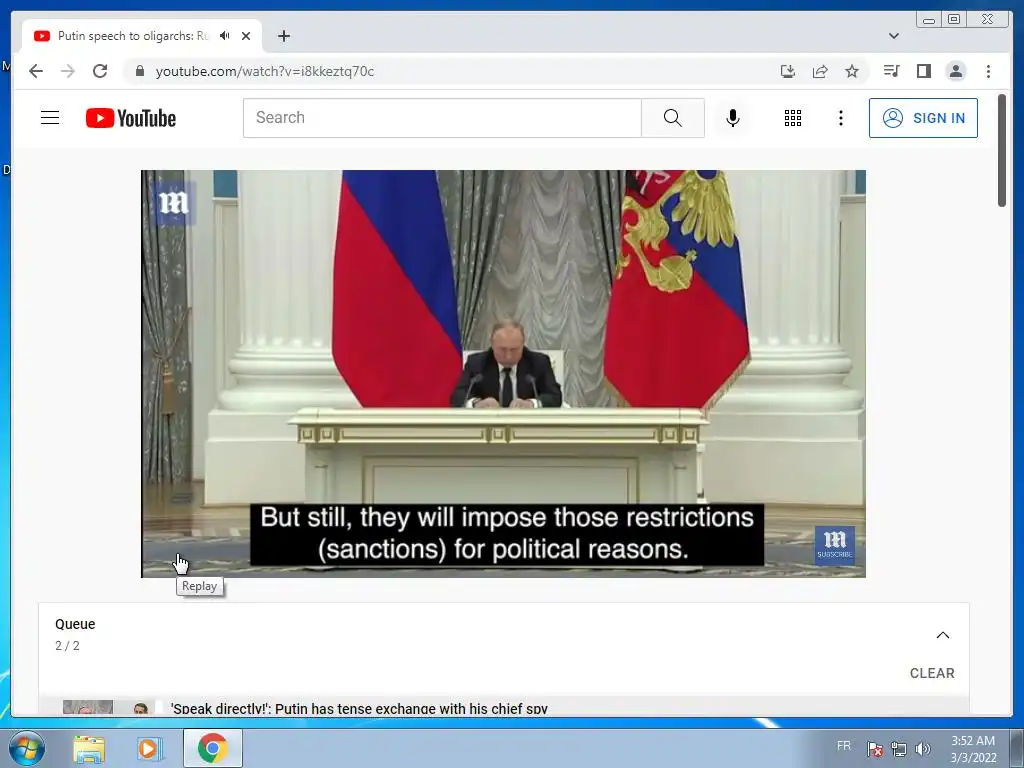This screenshot has height=768, width=1024.
Task: View site information padlock icon
Action: tap(139, 71)
